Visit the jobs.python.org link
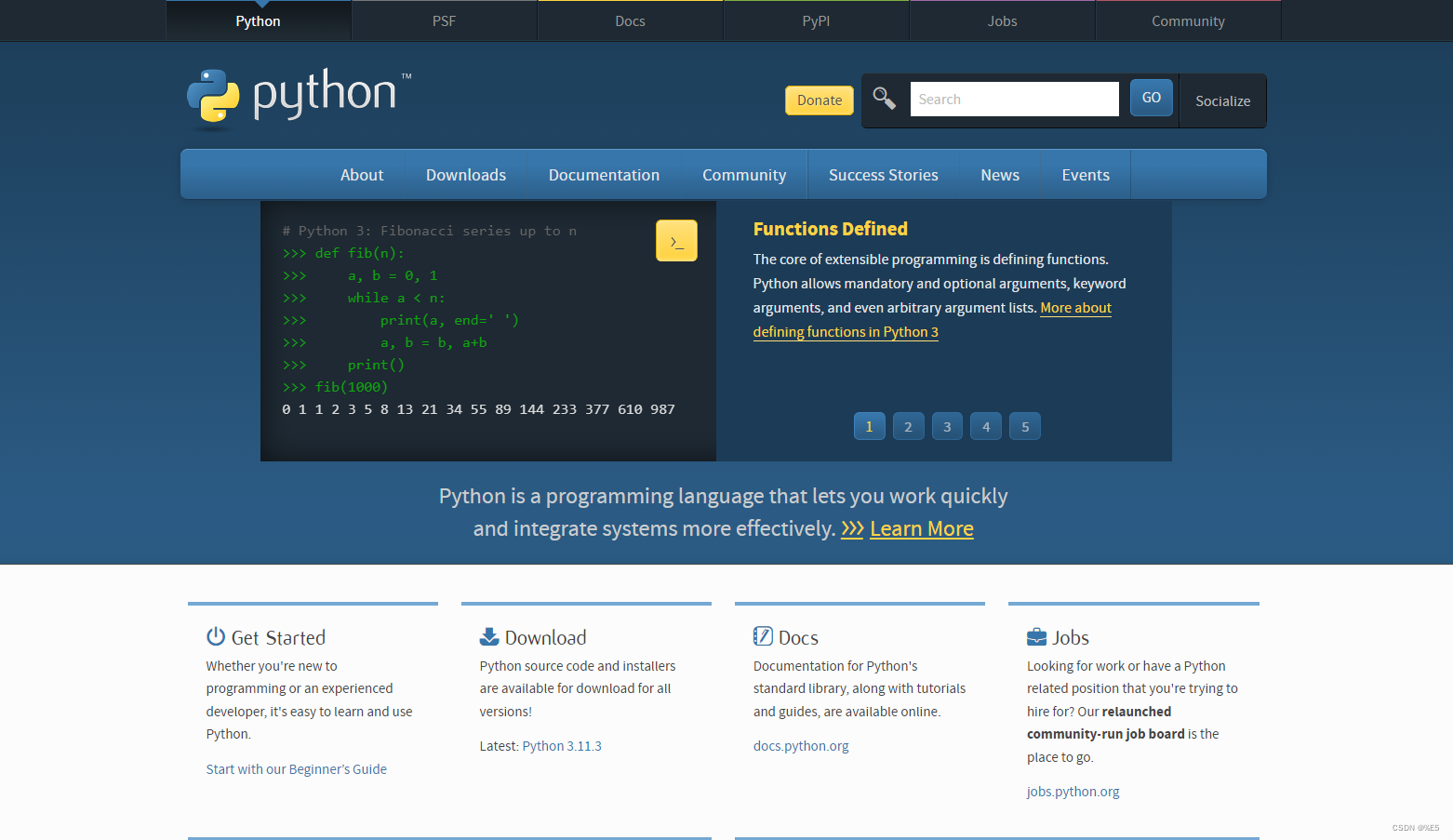 click(1073, 792)
